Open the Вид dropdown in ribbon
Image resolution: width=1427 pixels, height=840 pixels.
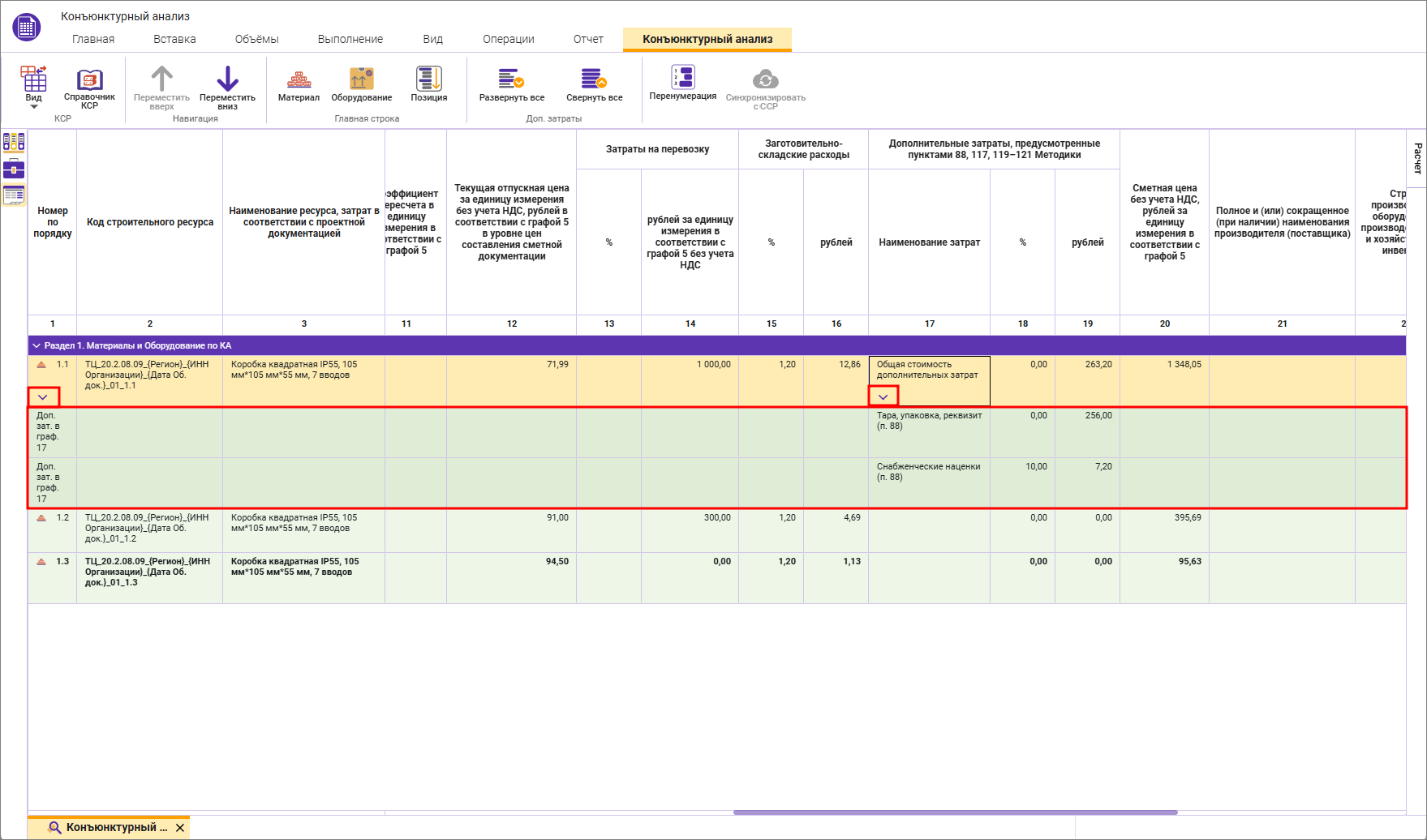pos(33,87)
